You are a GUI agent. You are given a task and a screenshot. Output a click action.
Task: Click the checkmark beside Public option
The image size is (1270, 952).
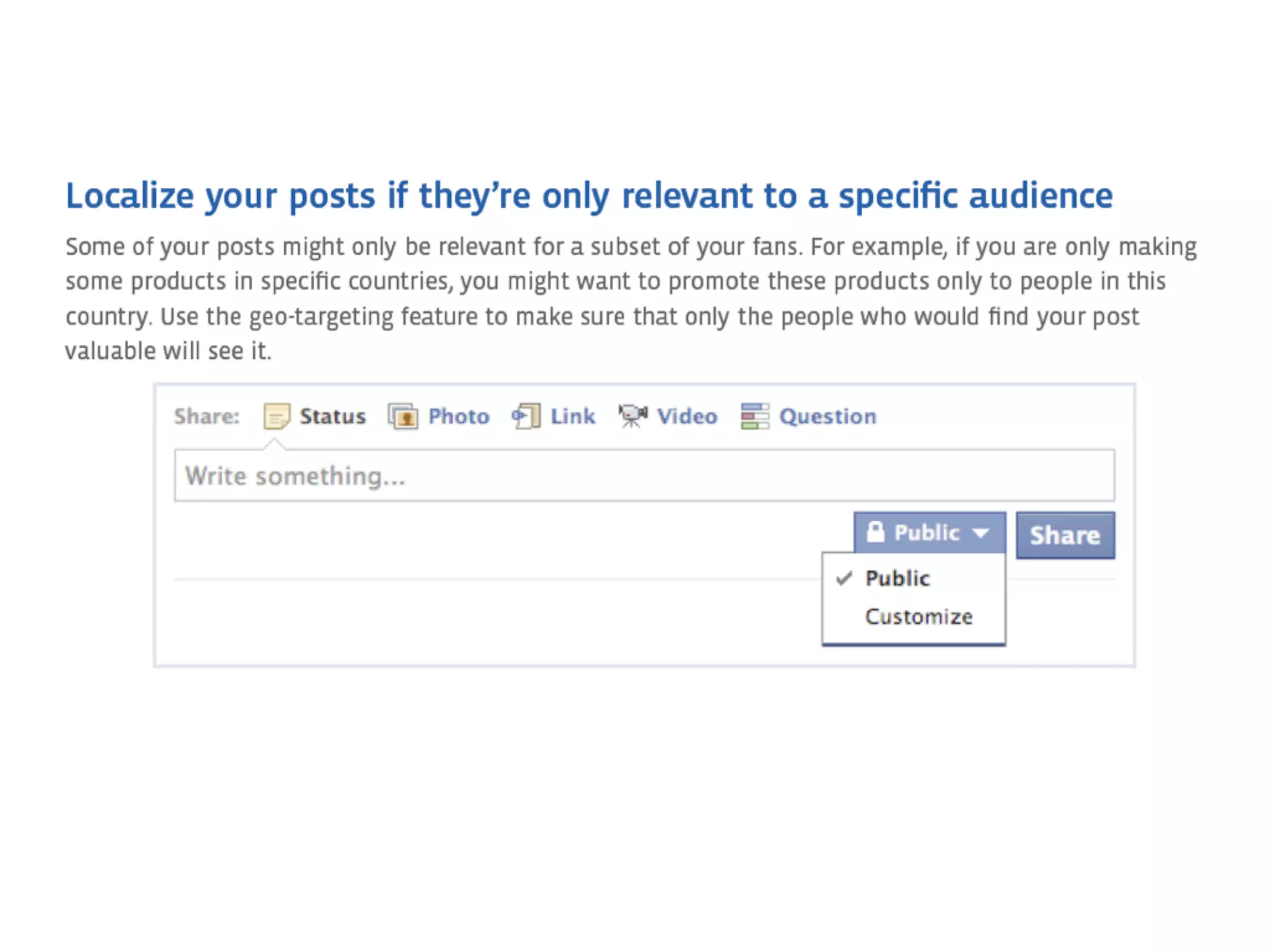[x=844, y=578]
